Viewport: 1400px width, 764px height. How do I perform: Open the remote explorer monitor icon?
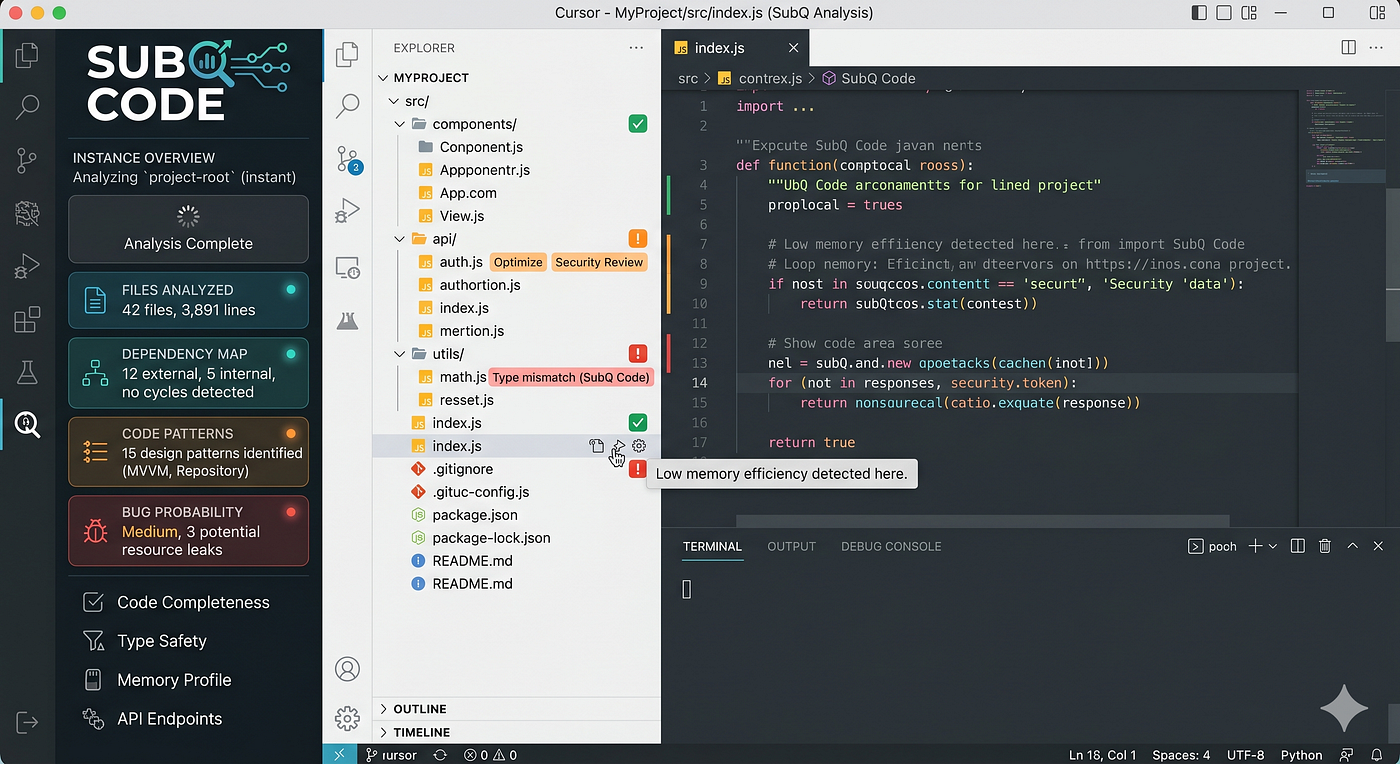(348, 267)
